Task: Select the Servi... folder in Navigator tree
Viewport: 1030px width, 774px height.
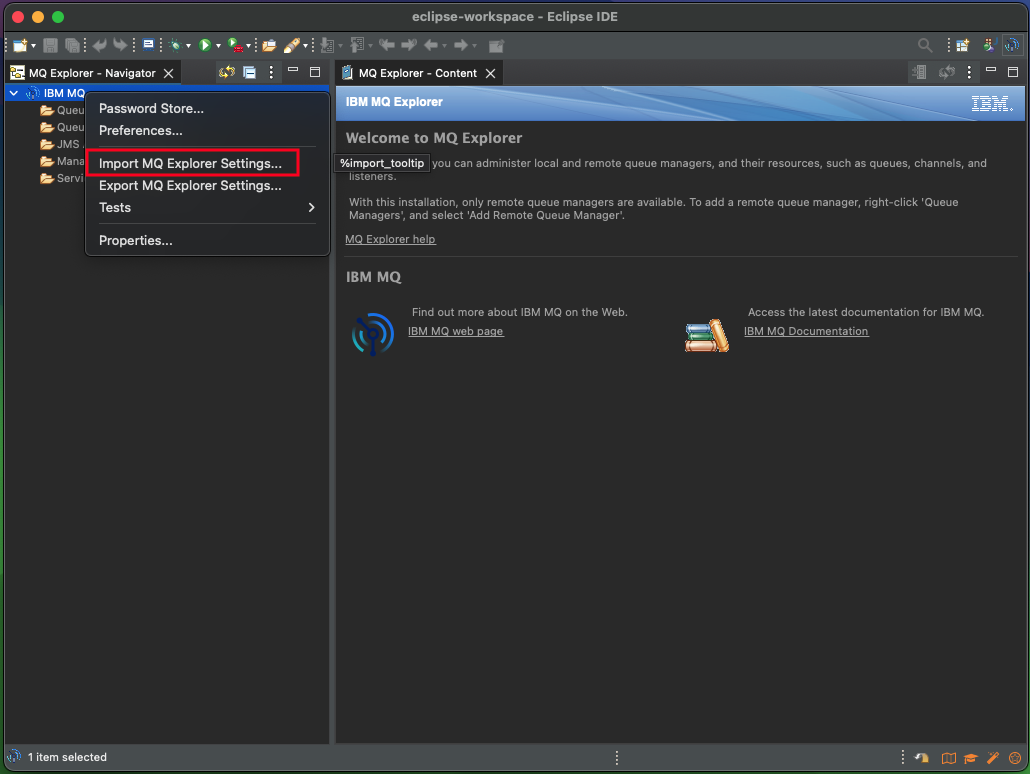Action: pyautogui.click(x=61, y=178)
